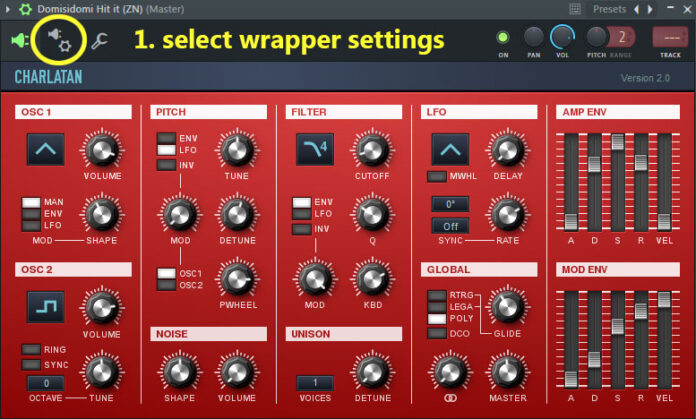Viewport: 696px width, 419px height.
Task: Select the OSC 2 square waveform button
Action: pyautogui.click(x=45, y=305)
